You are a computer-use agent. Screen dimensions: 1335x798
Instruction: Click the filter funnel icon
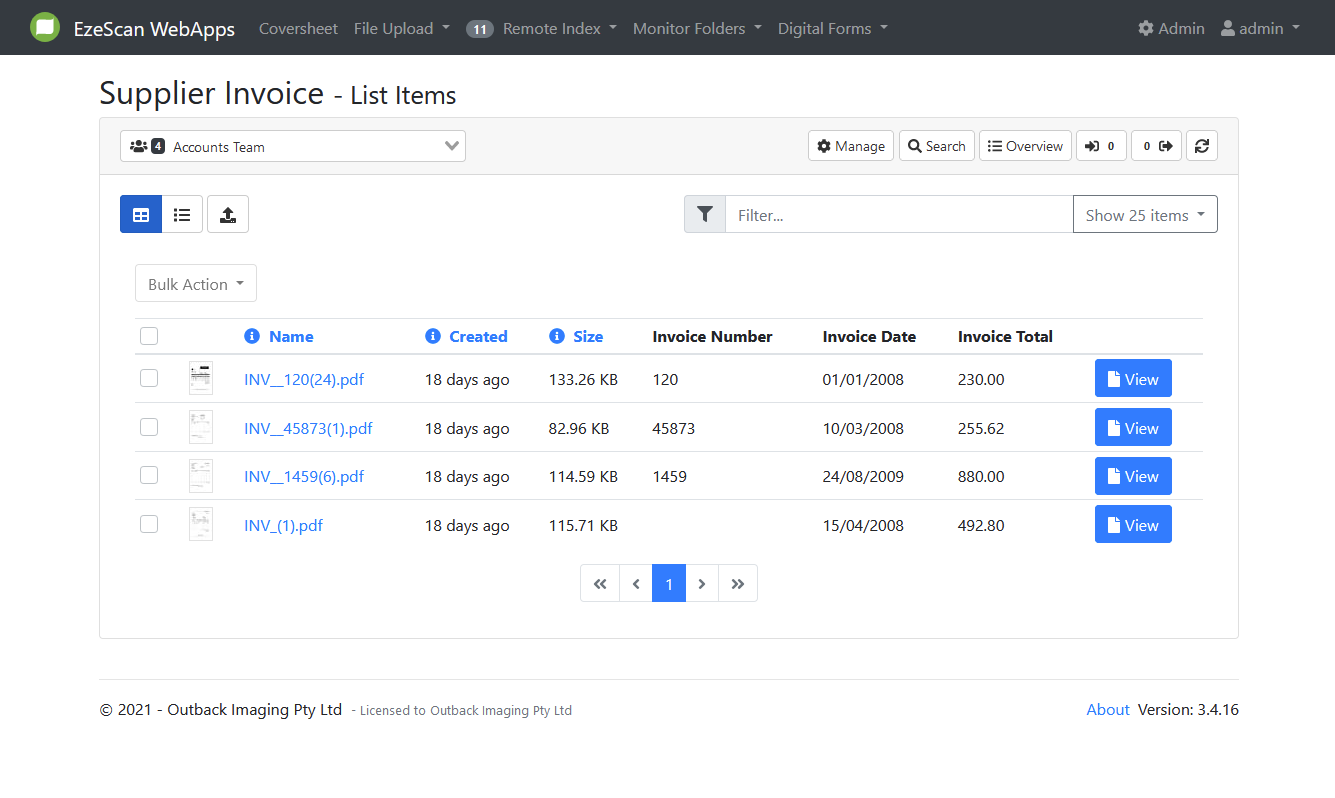pos(705,215)
